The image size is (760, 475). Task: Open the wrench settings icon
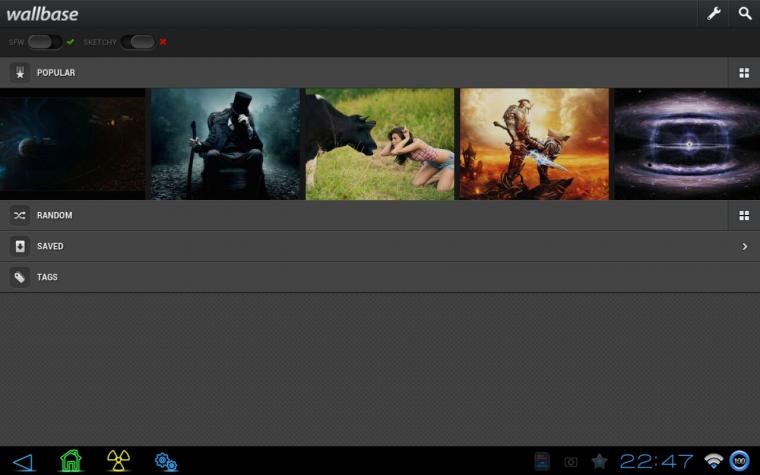click(714, 14)
